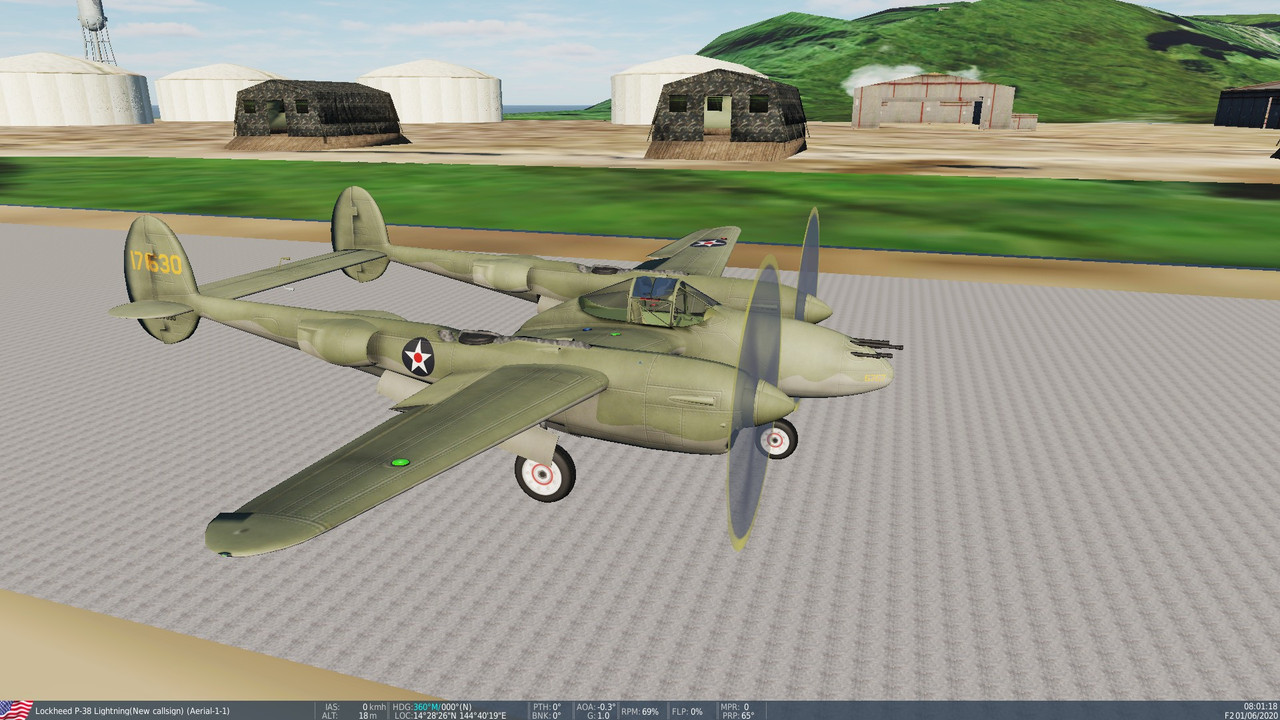Click the PTH 0° pitch readout
The height and width of the screenshot is (720, 1280).
[x=547, y=706]
